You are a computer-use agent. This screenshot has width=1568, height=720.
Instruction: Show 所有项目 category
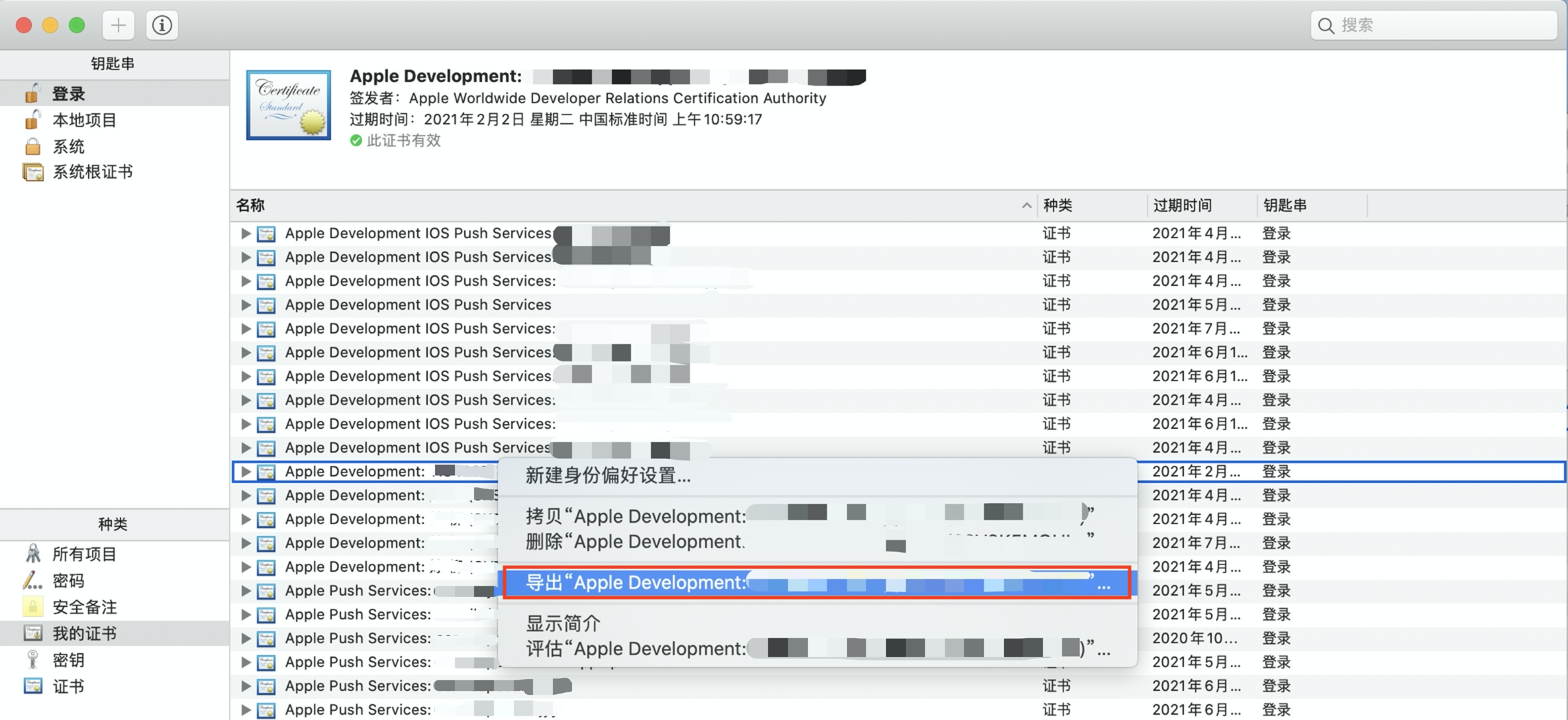tap(84, 554)
